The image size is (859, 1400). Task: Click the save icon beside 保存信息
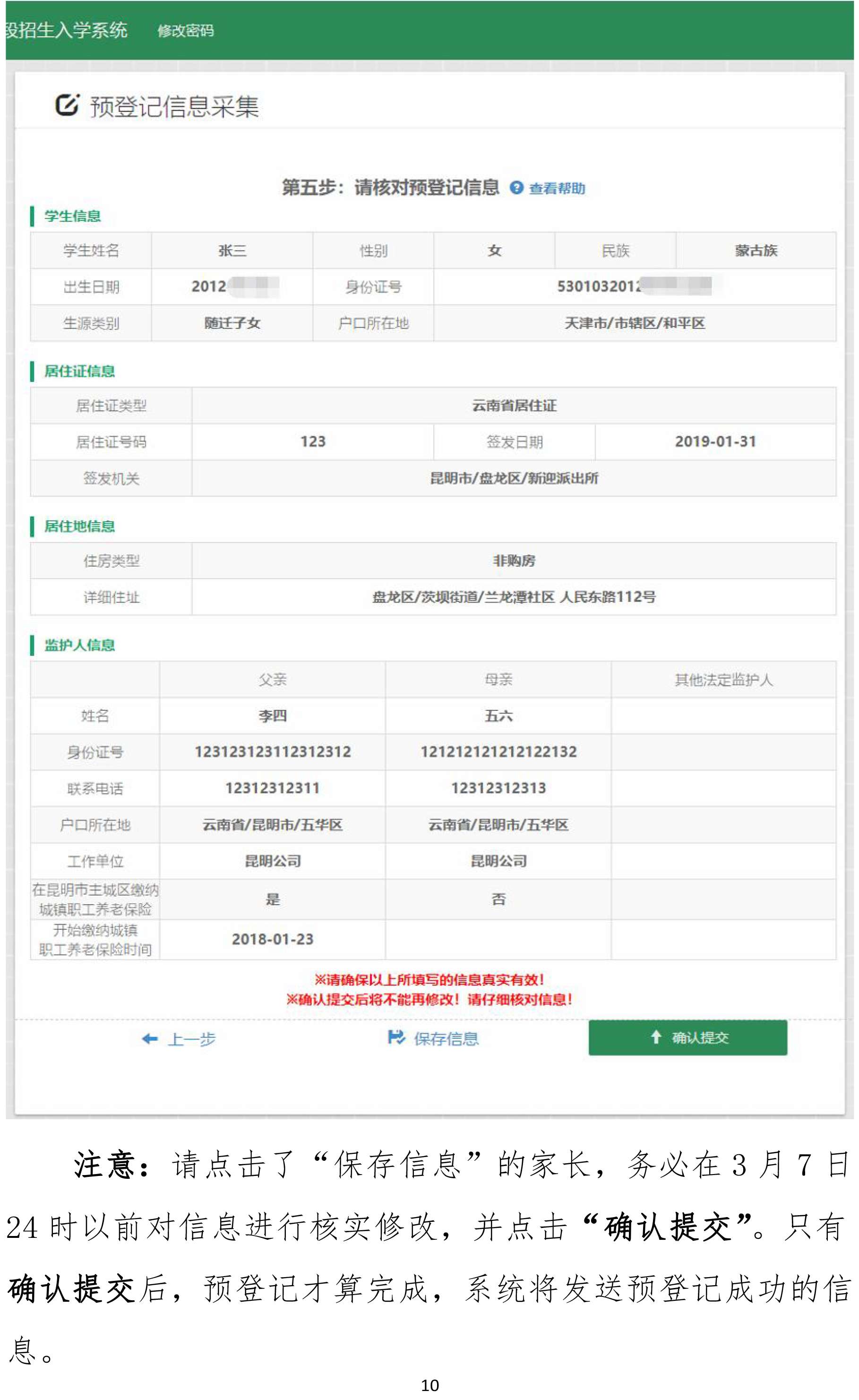pos(396,1037)
